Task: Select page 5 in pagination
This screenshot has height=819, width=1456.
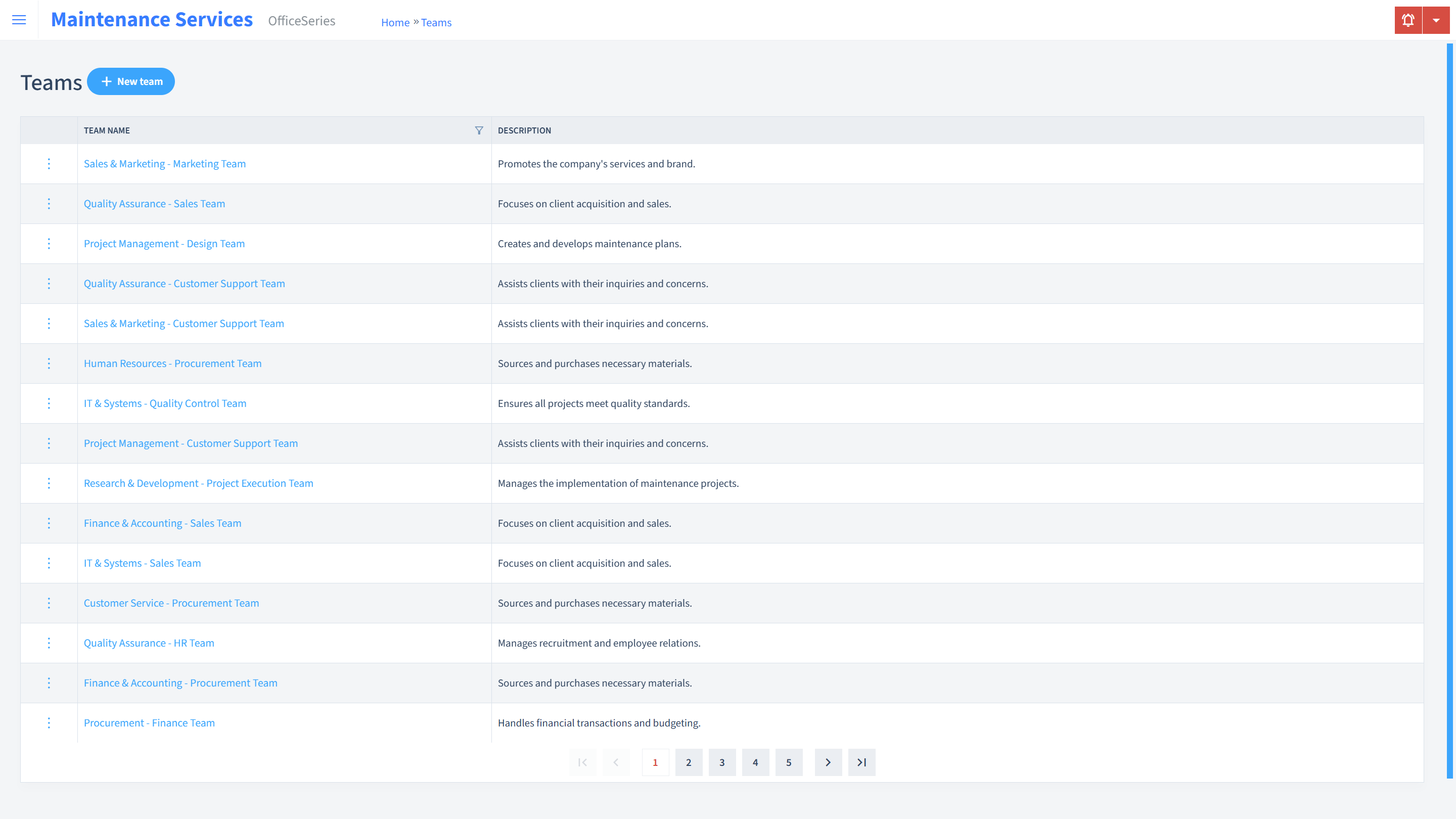Action: [789, 762]
